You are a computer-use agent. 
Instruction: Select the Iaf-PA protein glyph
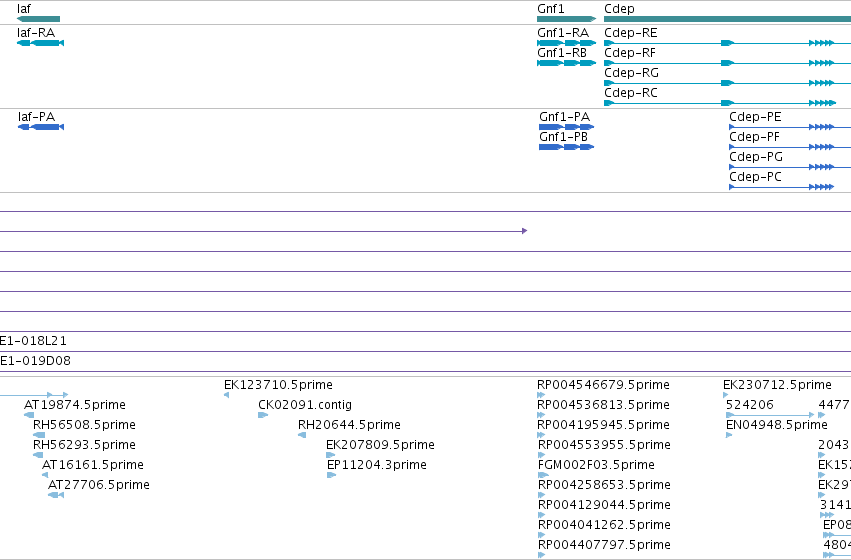click(41, 127)
